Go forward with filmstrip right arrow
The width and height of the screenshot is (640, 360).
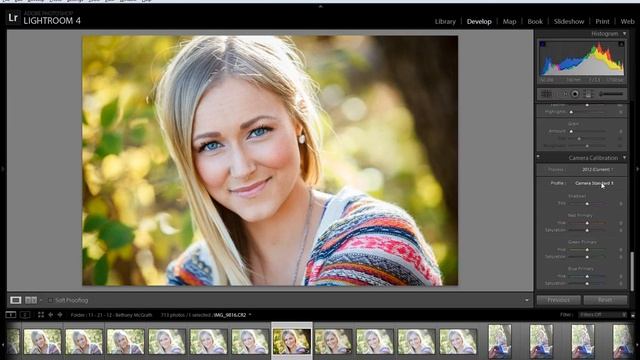pos(60,315)
